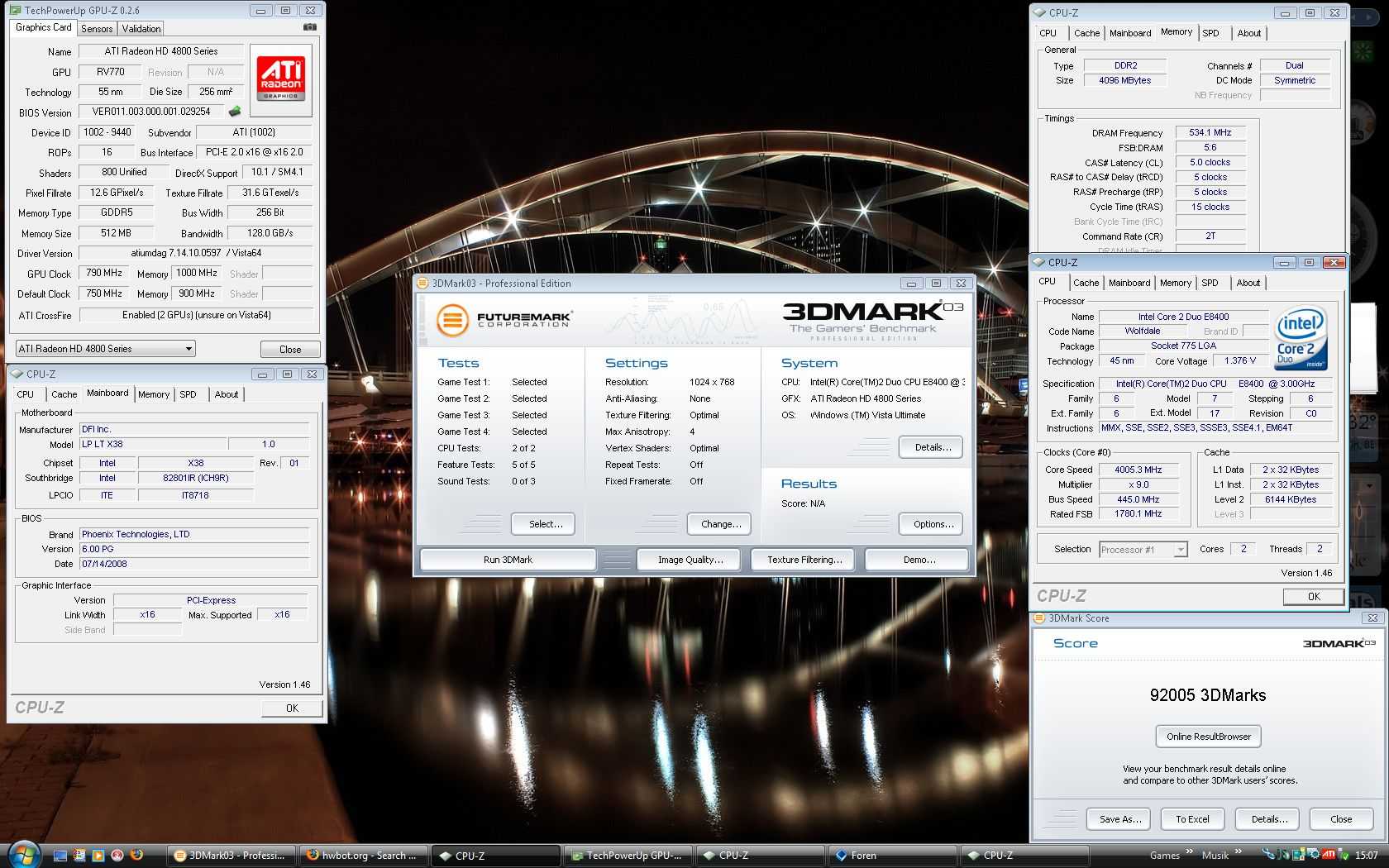
Task: Open the ATI Radeon HD 4800 Series GPU dropdown
Action: (x=106, y=349)
